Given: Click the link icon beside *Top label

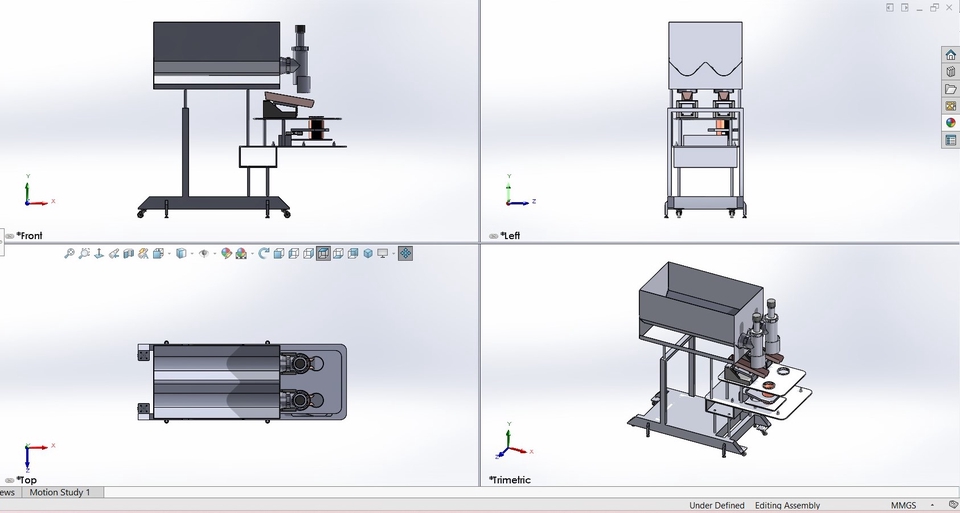Looking at the screenshot, I should pos(10,481).
